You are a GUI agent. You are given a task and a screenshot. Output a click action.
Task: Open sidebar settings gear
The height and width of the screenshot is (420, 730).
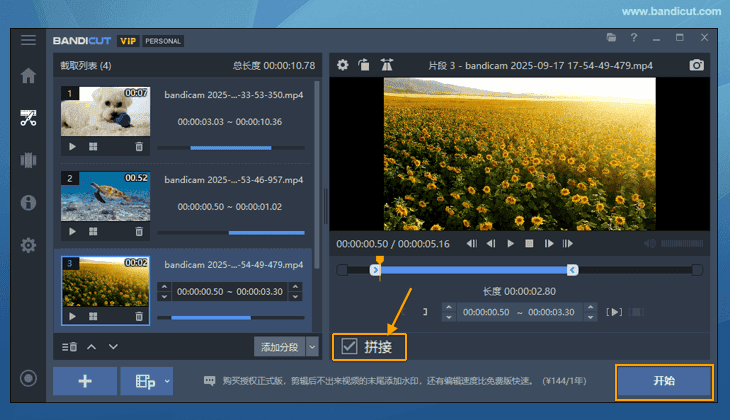[28, 245]
